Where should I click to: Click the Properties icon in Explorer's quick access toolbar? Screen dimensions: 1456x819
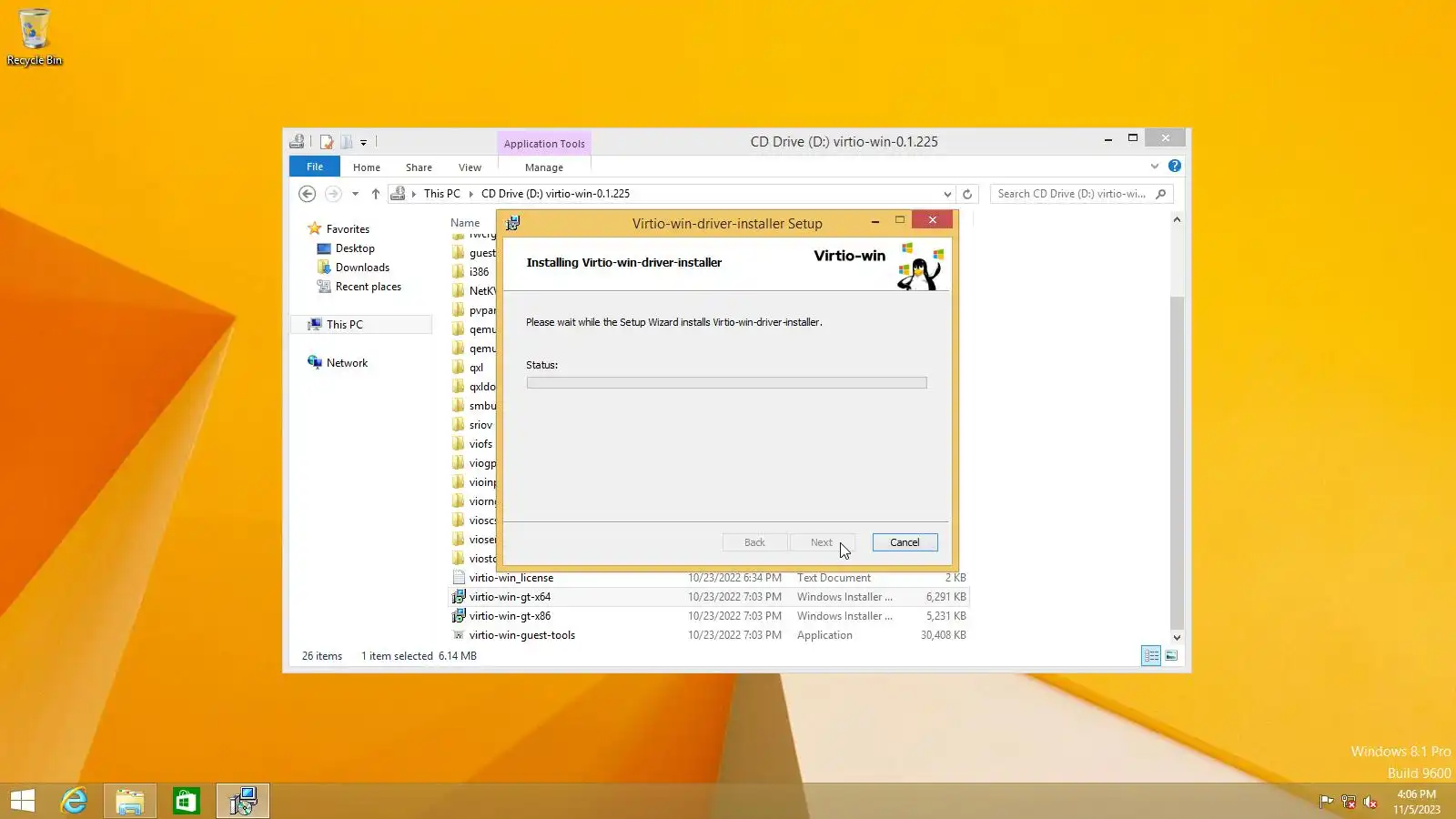pos(327,142)
